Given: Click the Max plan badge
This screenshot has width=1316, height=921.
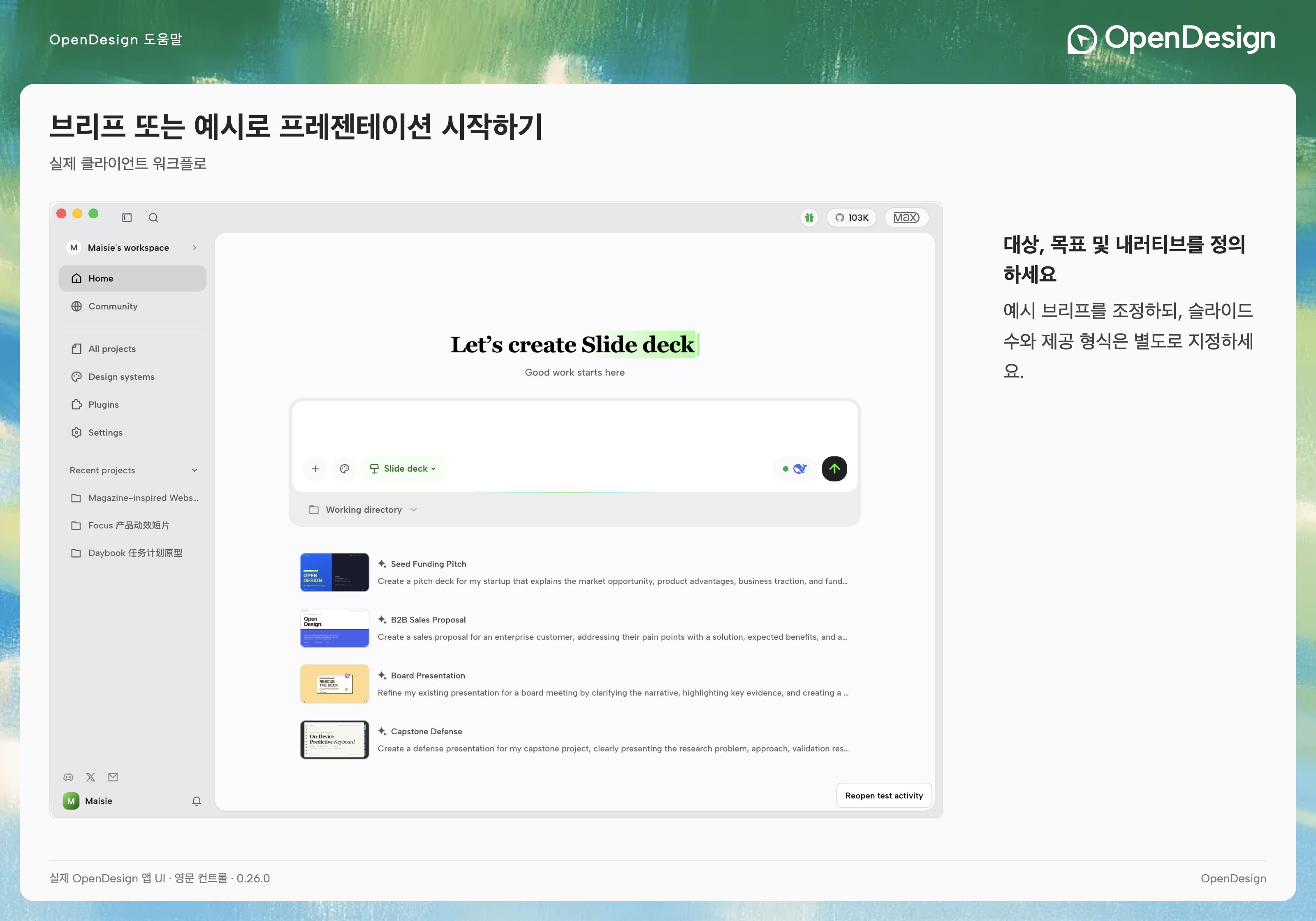Looking at the screenshot, I should [x=906, y=218].
